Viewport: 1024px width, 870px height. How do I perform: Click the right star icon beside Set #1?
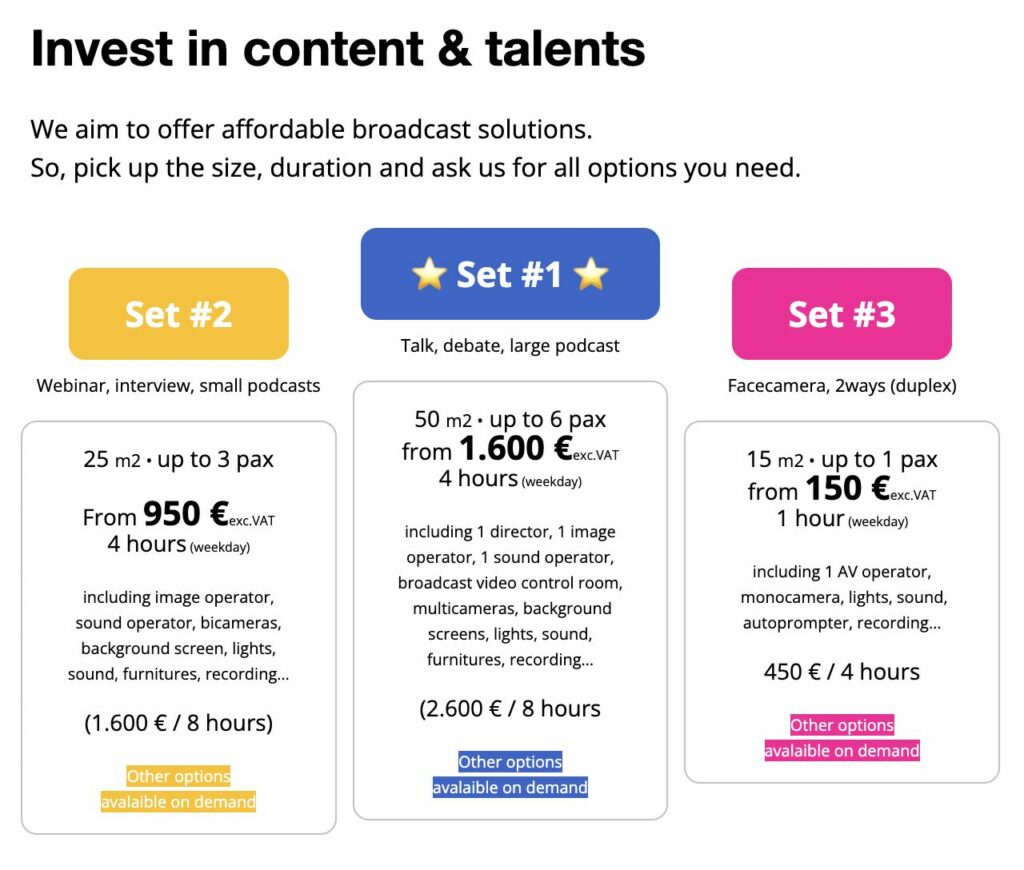(x=591, y=274)
